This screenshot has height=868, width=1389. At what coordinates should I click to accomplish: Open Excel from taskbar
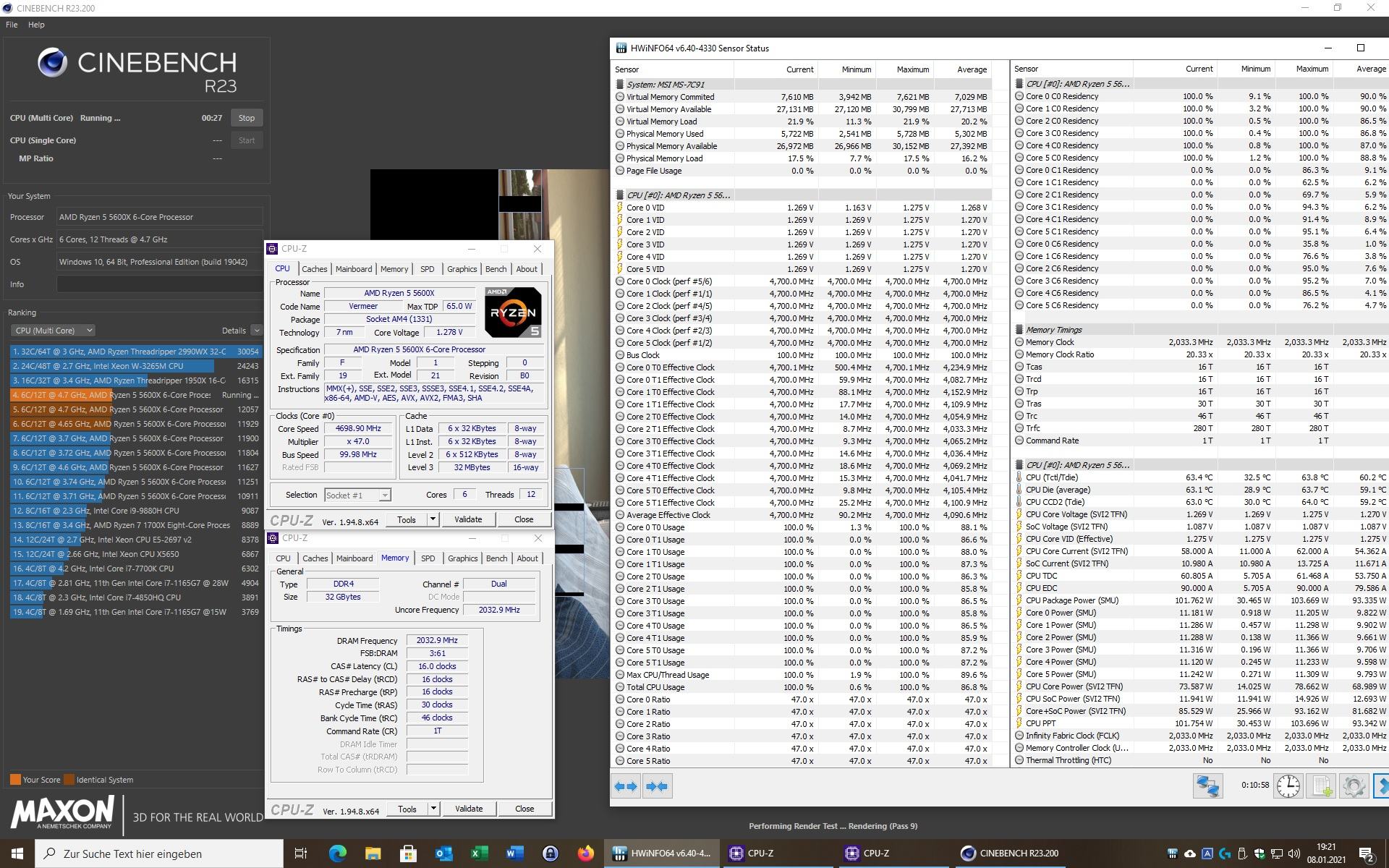click(x=479, y=854)
